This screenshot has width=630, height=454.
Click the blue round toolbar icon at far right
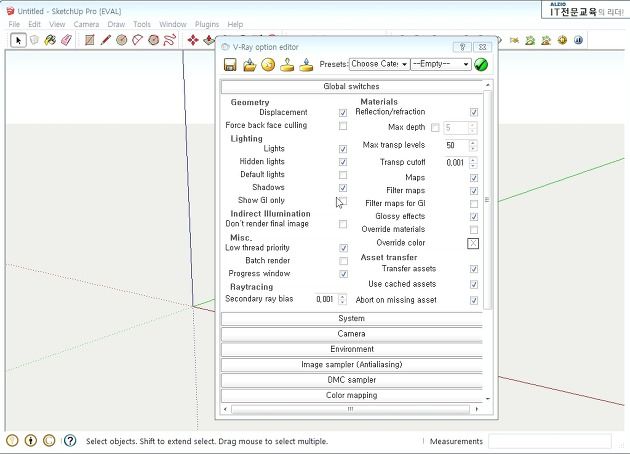[x=578, y=40]
